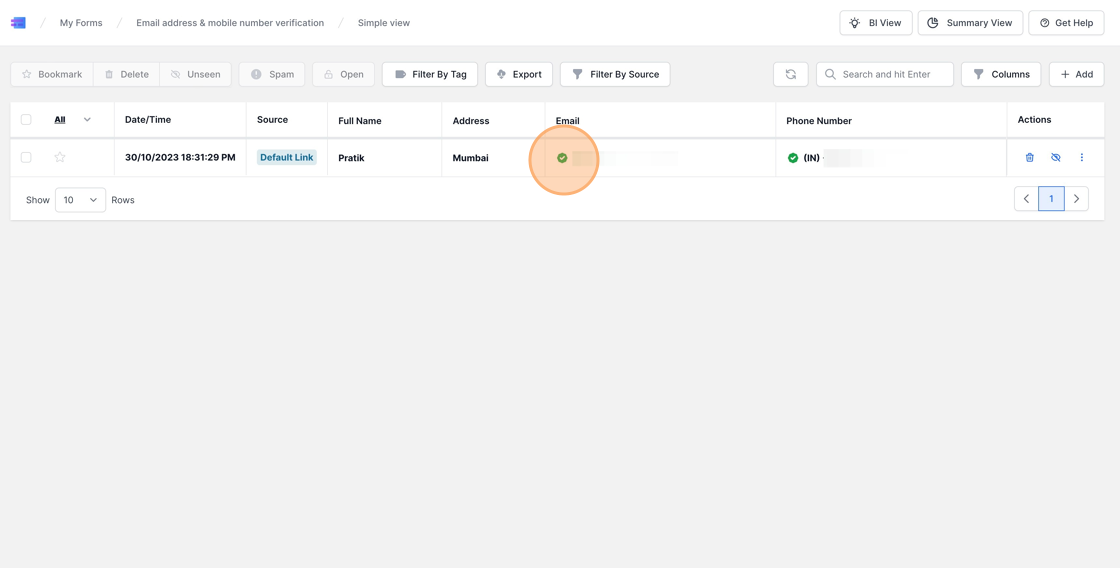This screenshot has width=1120, height=568.
Task: Delete Pratik's entry using trash icon
Action: pos(1029,158)
